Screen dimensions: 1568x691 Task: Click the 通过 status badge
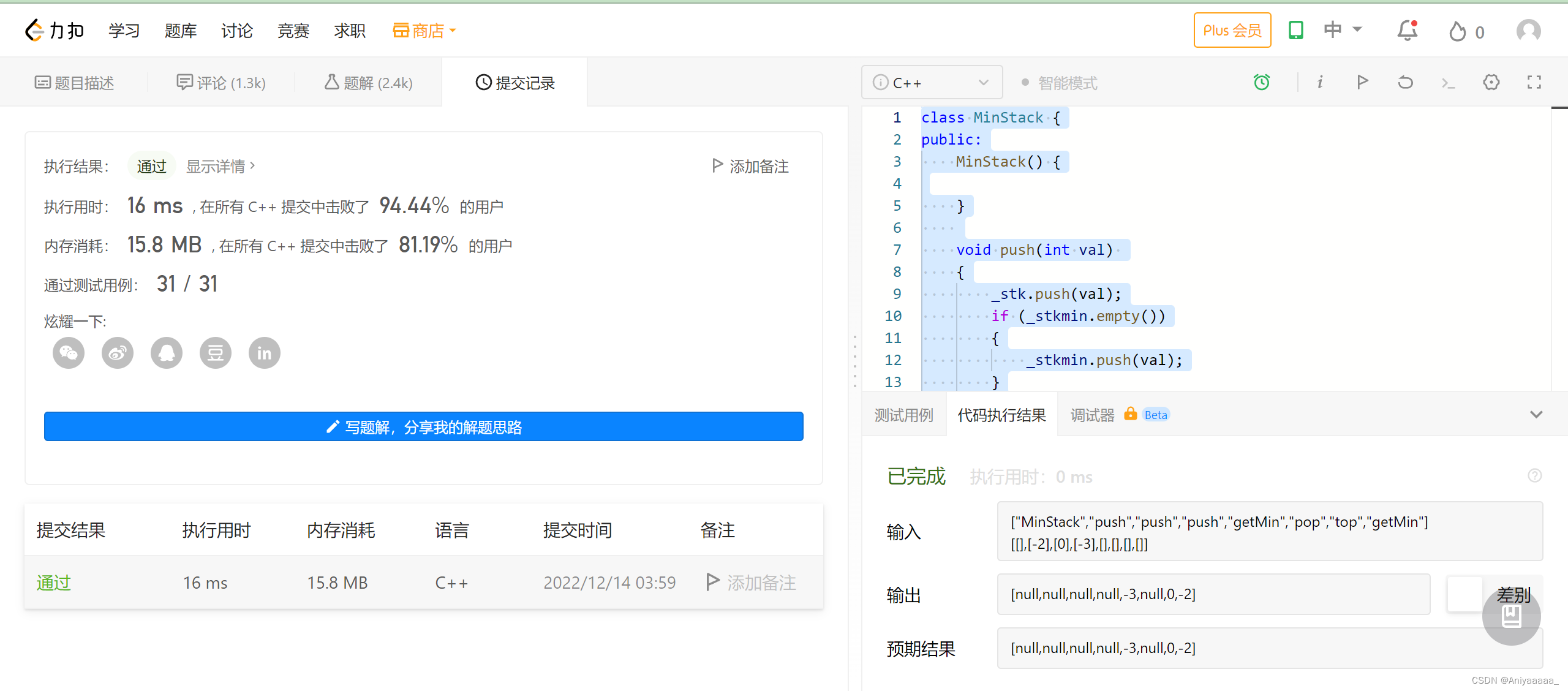(152, 166)
